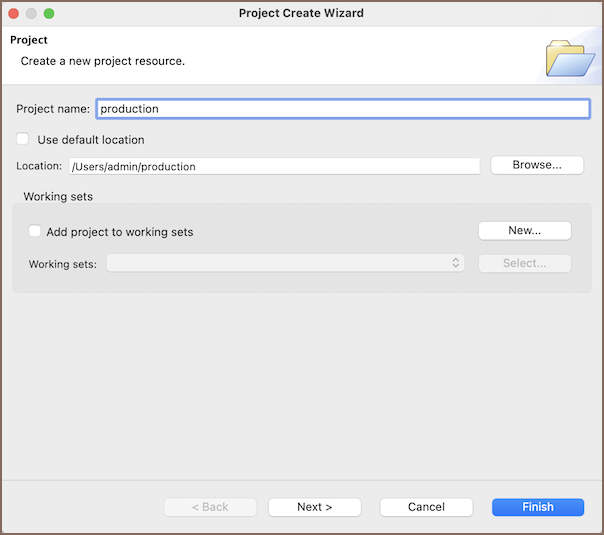
Task: Maximize the wizard with the green button
Action: point(49,14)
